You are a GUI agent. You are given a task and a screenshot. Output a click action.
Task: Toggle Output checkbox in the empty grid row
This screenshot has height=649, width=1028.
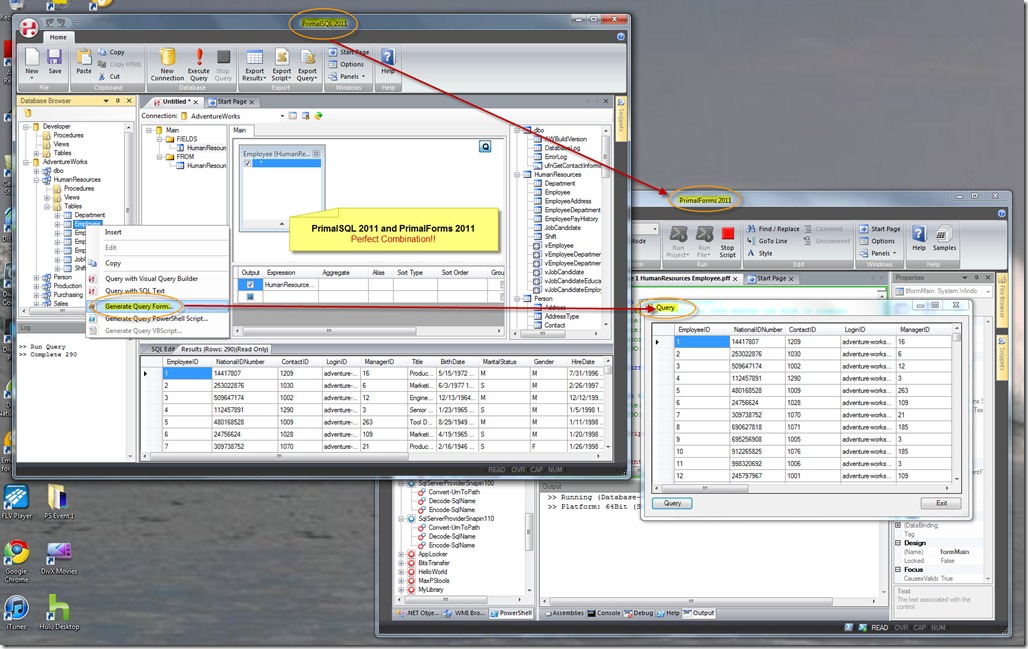tap(250, 296)
